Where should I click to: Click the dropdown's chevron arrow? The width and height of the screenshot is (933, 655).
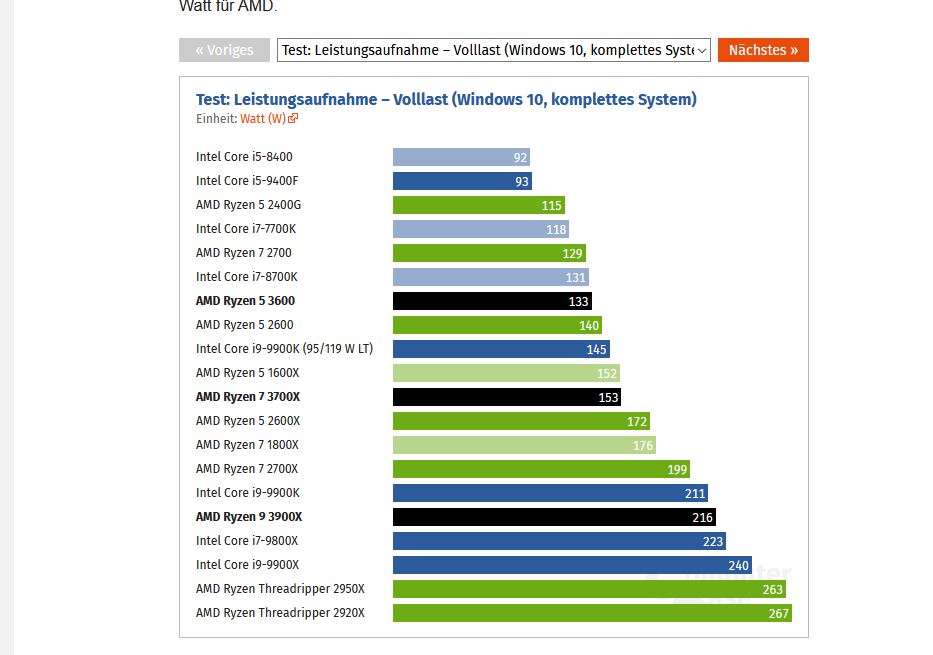point(701,50)
